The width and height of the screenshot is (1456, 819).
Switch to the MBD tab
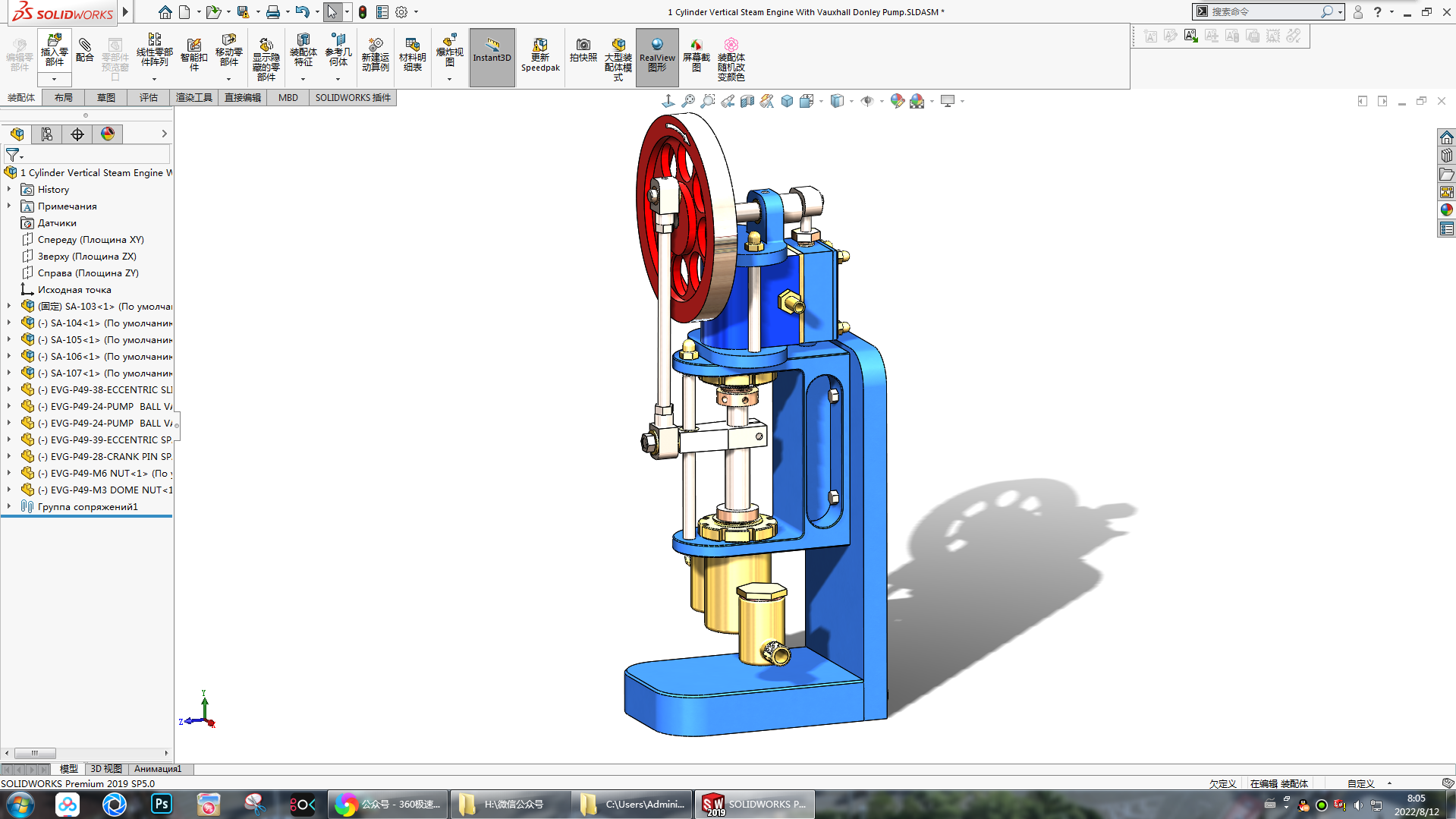coord(288,98)
